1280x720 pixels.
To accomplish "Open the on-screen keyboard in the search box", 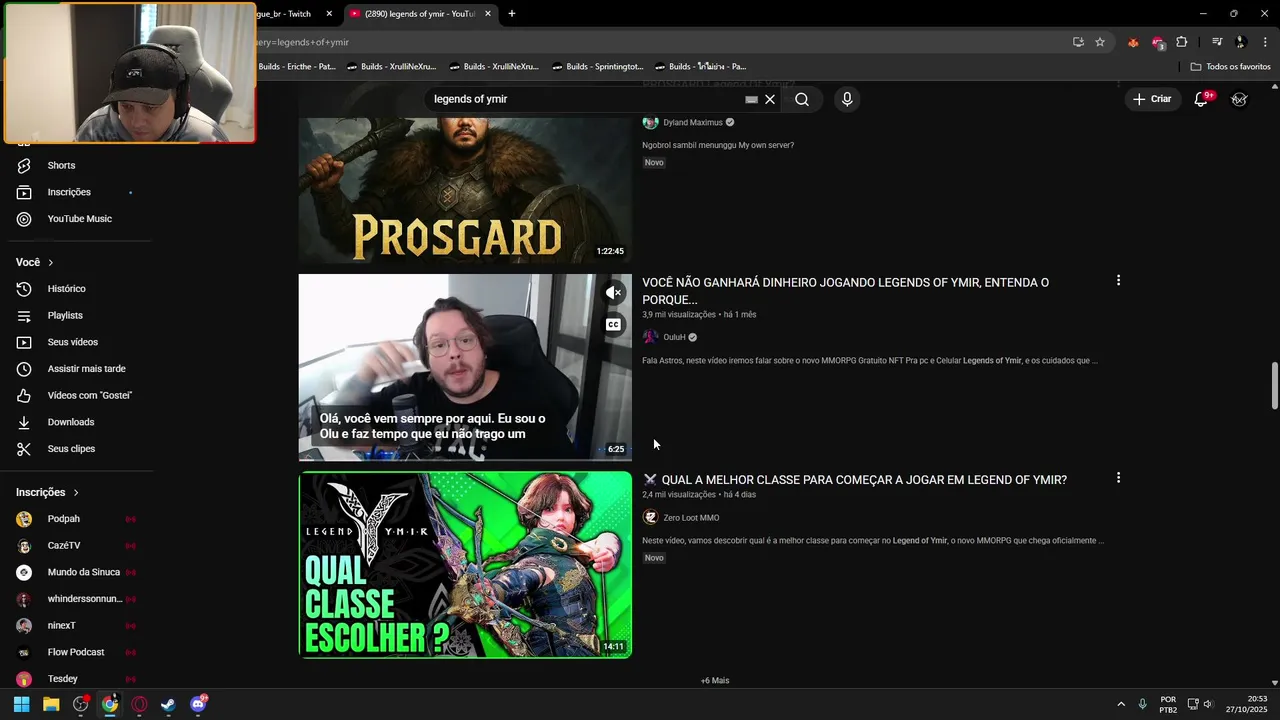I will 751,99.
